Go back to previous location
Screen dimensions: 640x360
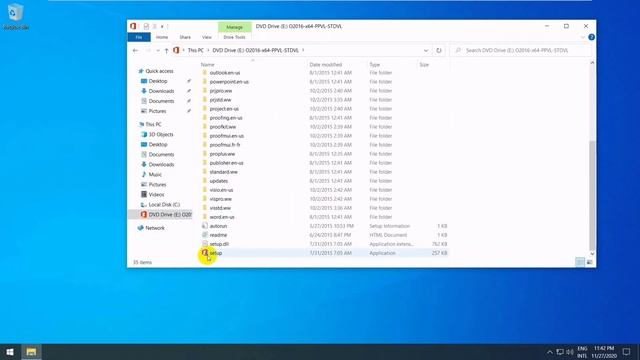pos(136,51)
